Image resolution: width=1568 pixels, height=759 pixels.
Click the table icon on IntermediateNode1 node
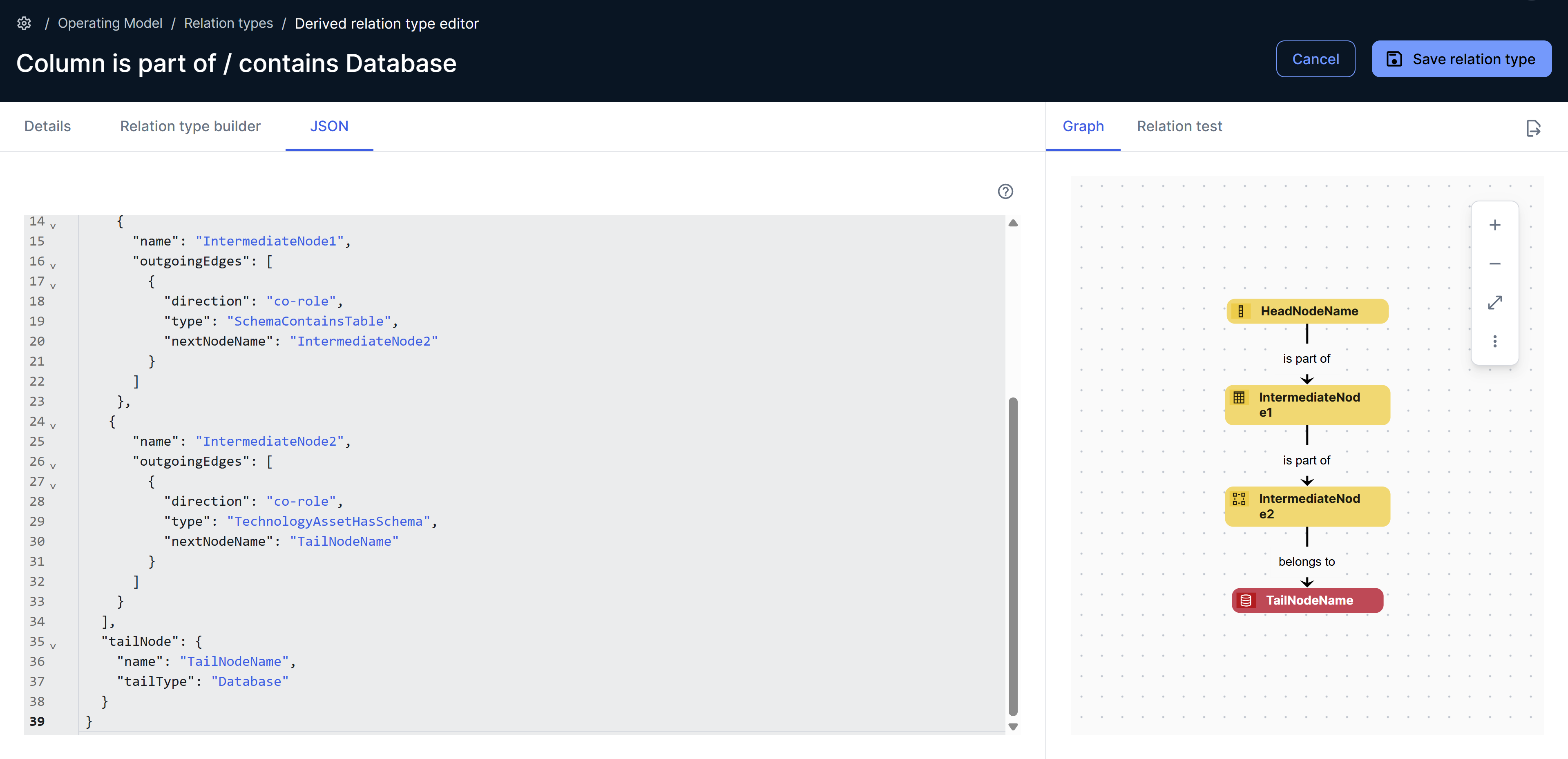(x=1239, y=397)
